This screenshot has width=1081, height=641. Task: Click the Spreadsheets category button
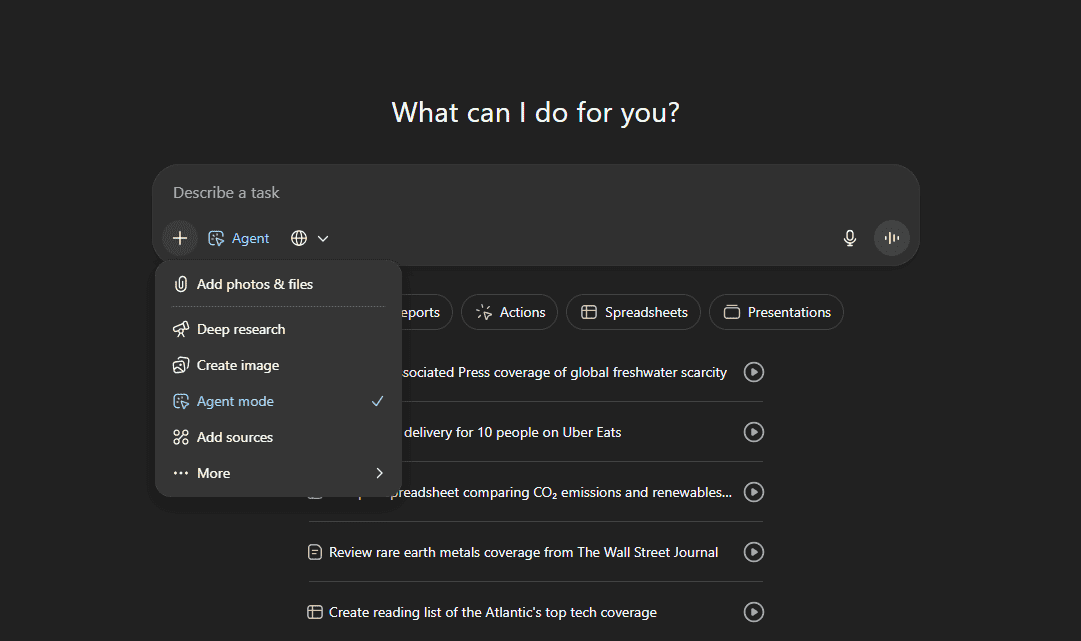coord(635,312)
